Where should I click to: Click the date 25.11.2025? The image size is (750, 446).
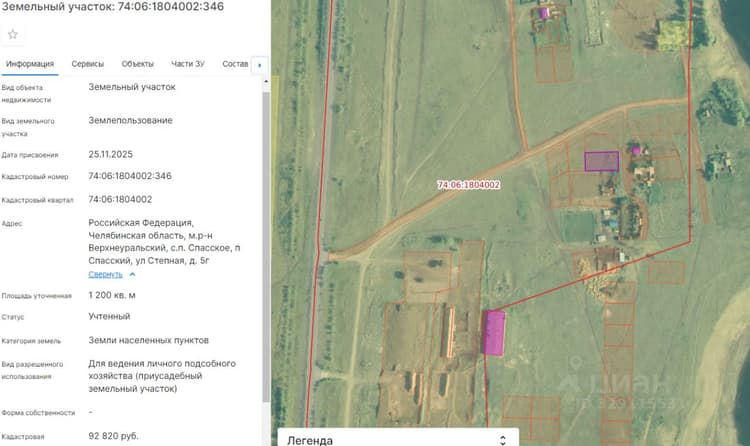pos(110,155)
